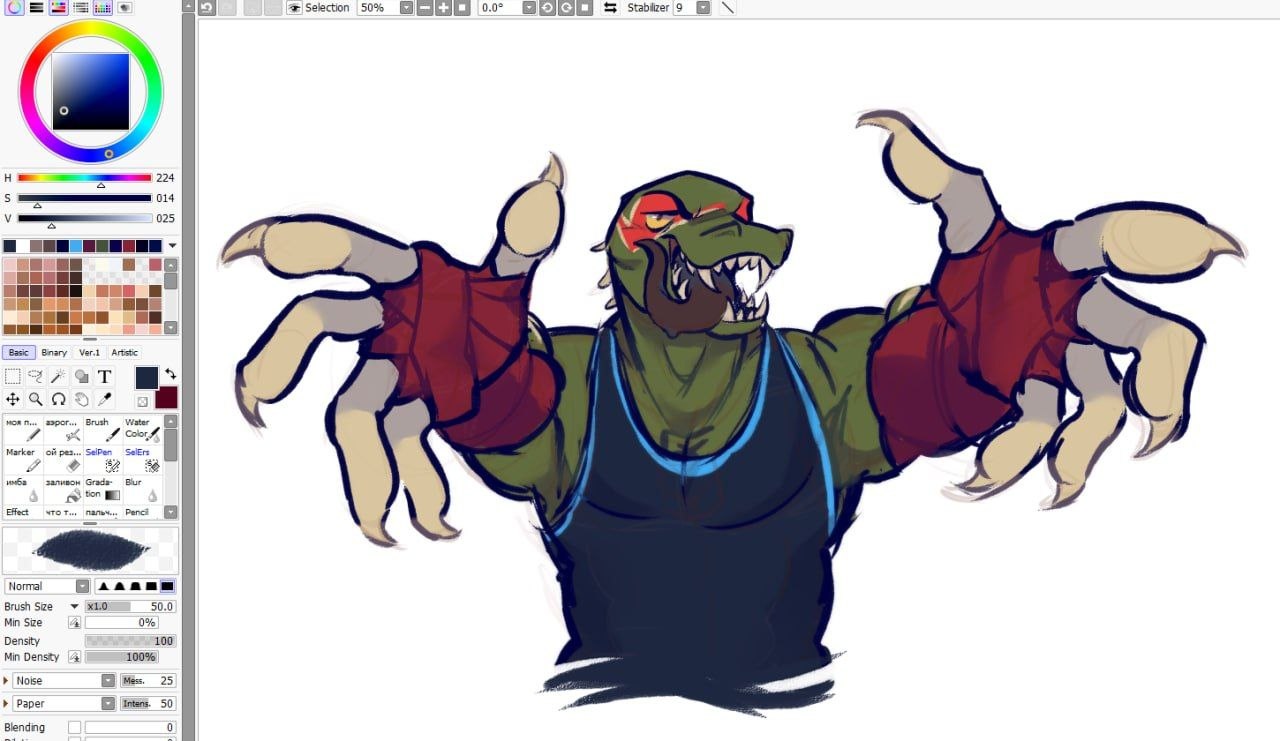This screenshot has width=1280, height=741.
Task: Choose the SelPen selection pen preset
Action: tap(103, 459)
